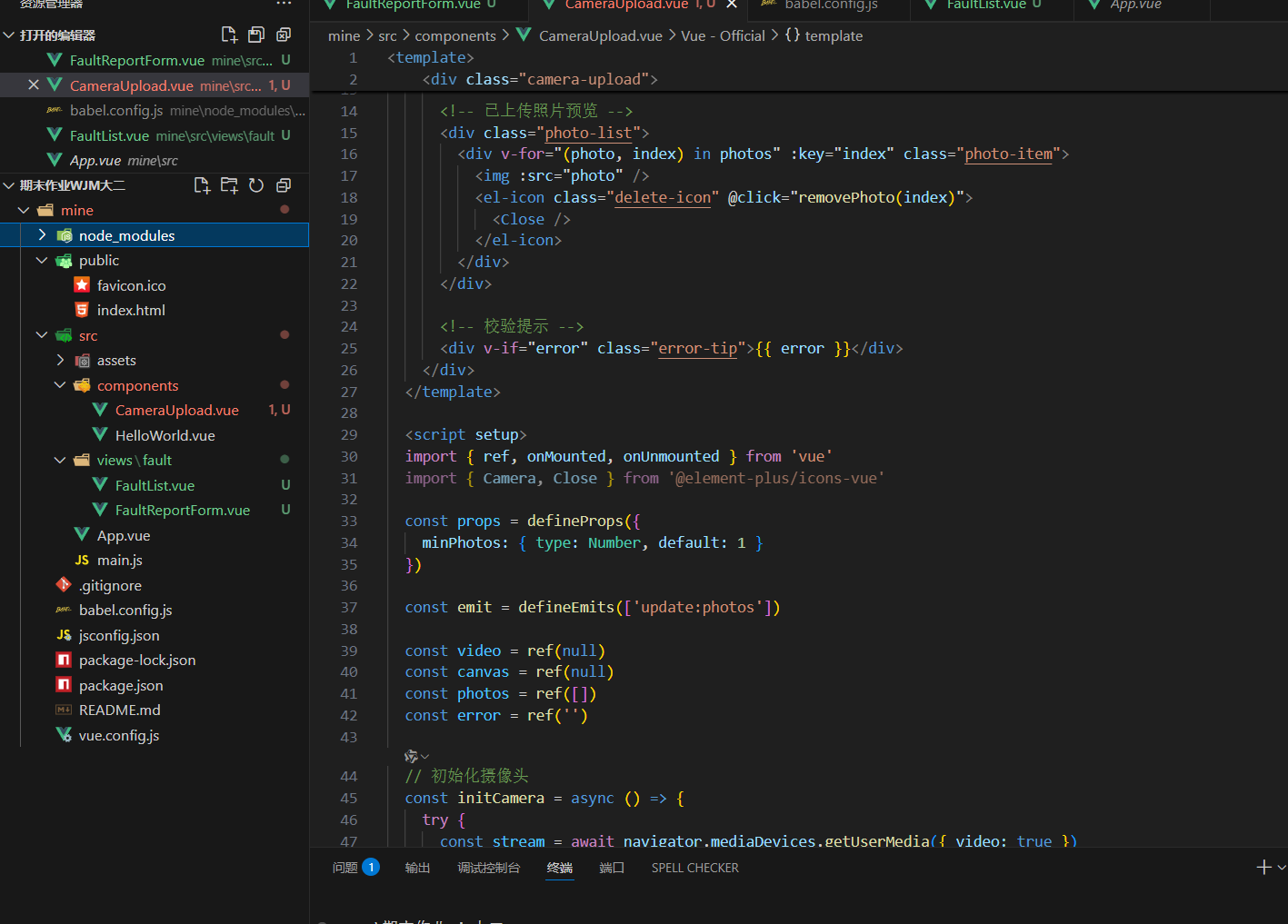This screenshot has height=924, width=1288.
Task: Close CameraUpload.vue in open editors list
Action: coord(34,84)
